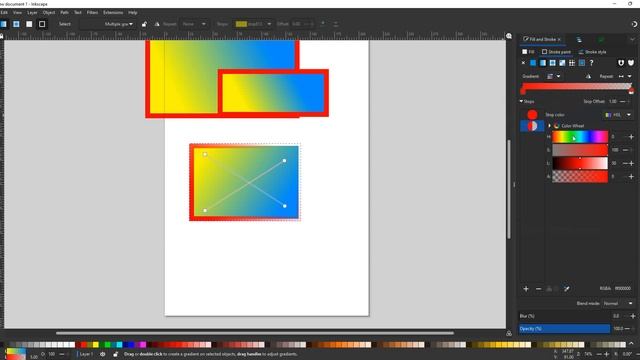Increase the Hue value with plus
Viewport: 640px width, 360px height.
coord(631,137)
